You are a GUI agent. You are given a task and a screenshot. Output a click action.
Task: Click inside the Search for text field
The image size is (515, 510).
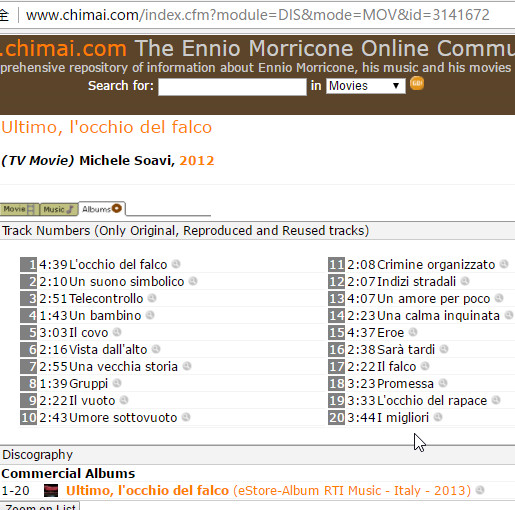click(x=232, y=87)
